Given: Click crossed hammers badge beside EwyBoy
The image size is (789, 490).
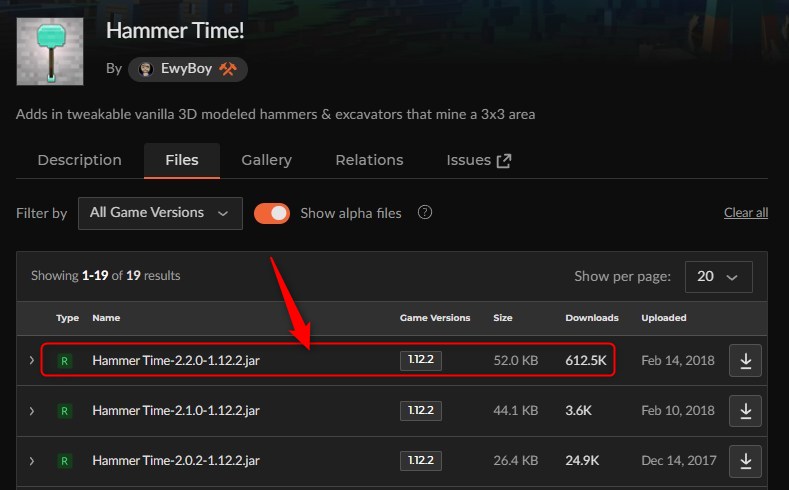Looking at the screenshot, I should click(227, 69).
